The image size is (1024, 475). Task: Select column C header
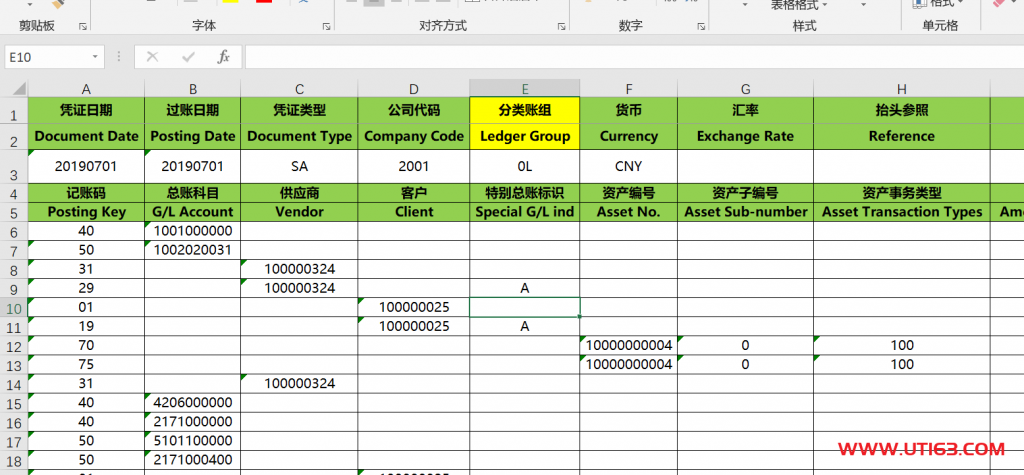coord(299,89)
